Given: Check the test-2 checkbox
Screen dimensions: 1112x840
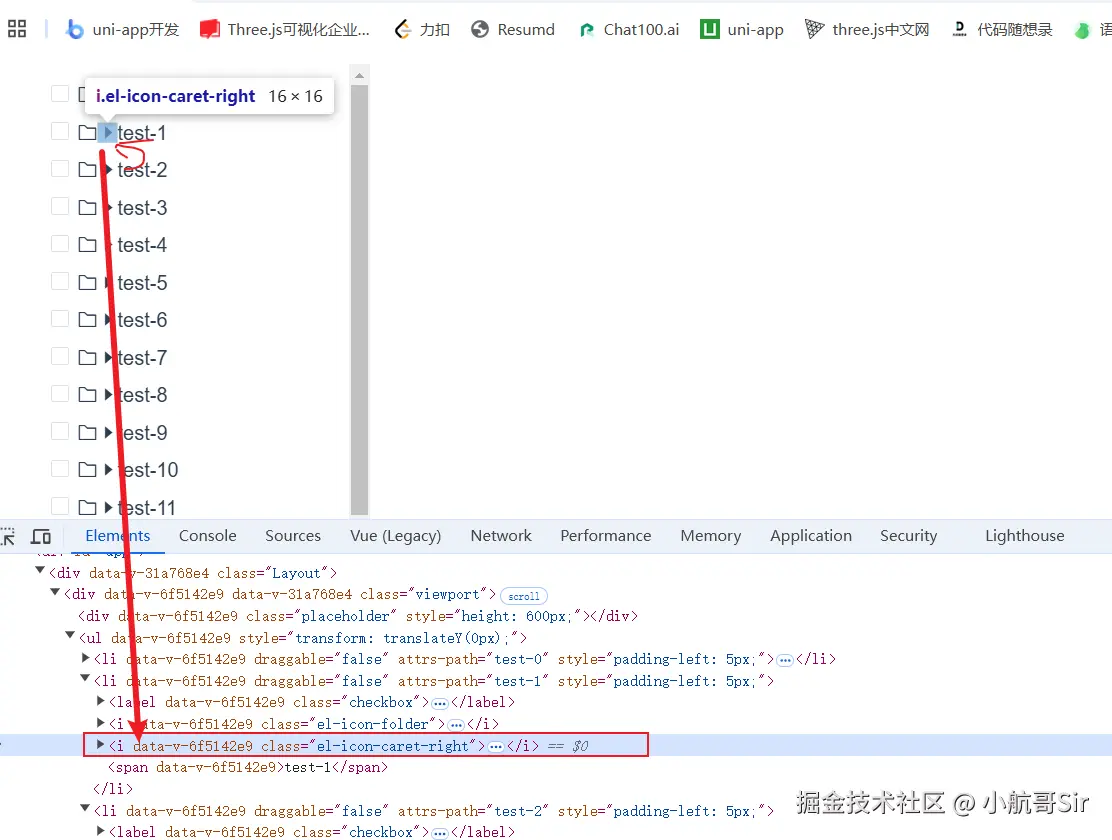Looking at the screenshot, I should click(60, 169).
